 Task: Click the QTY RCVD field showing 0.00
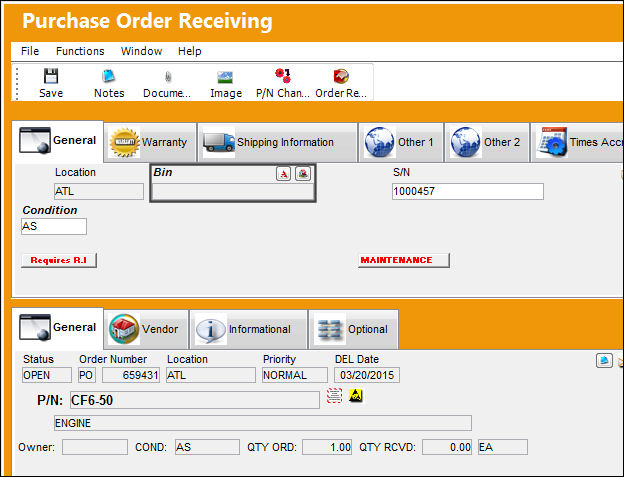click(x=447, y=447)
